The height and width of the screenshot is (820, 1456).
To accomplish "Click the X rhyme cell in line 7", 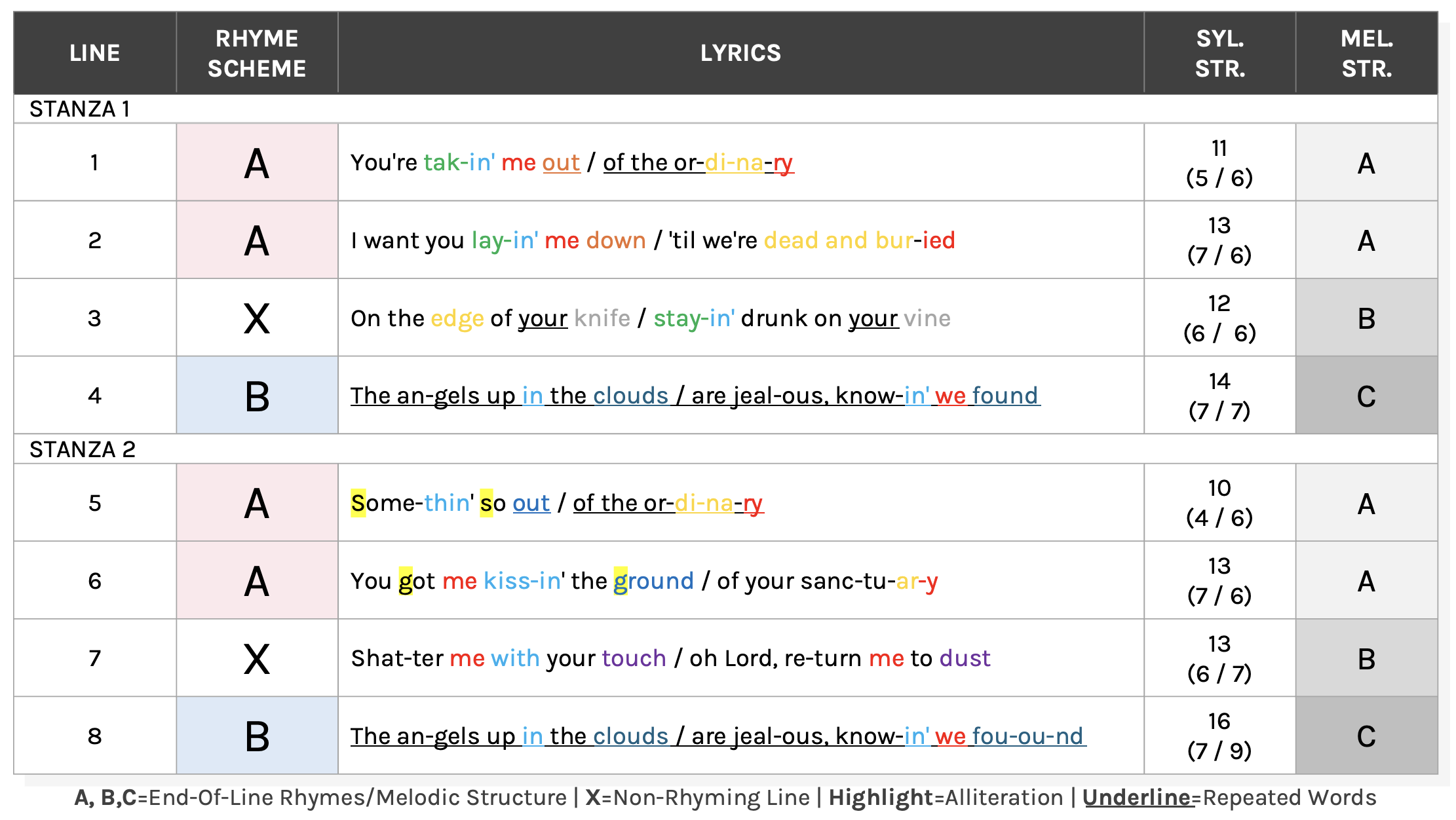I will (x=257, y=658).
